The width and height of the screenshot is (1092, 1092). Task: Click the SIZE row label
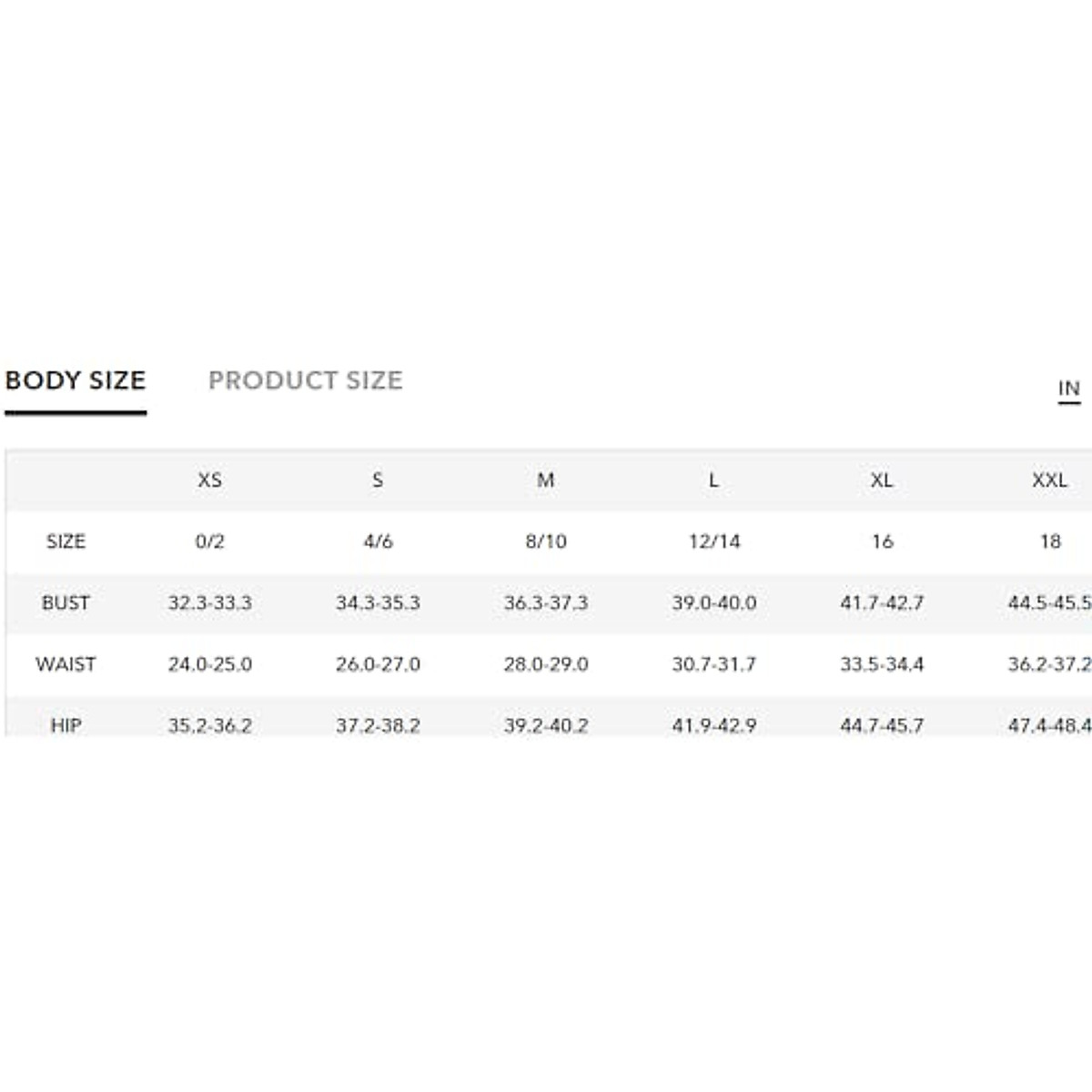coord(66,541)
